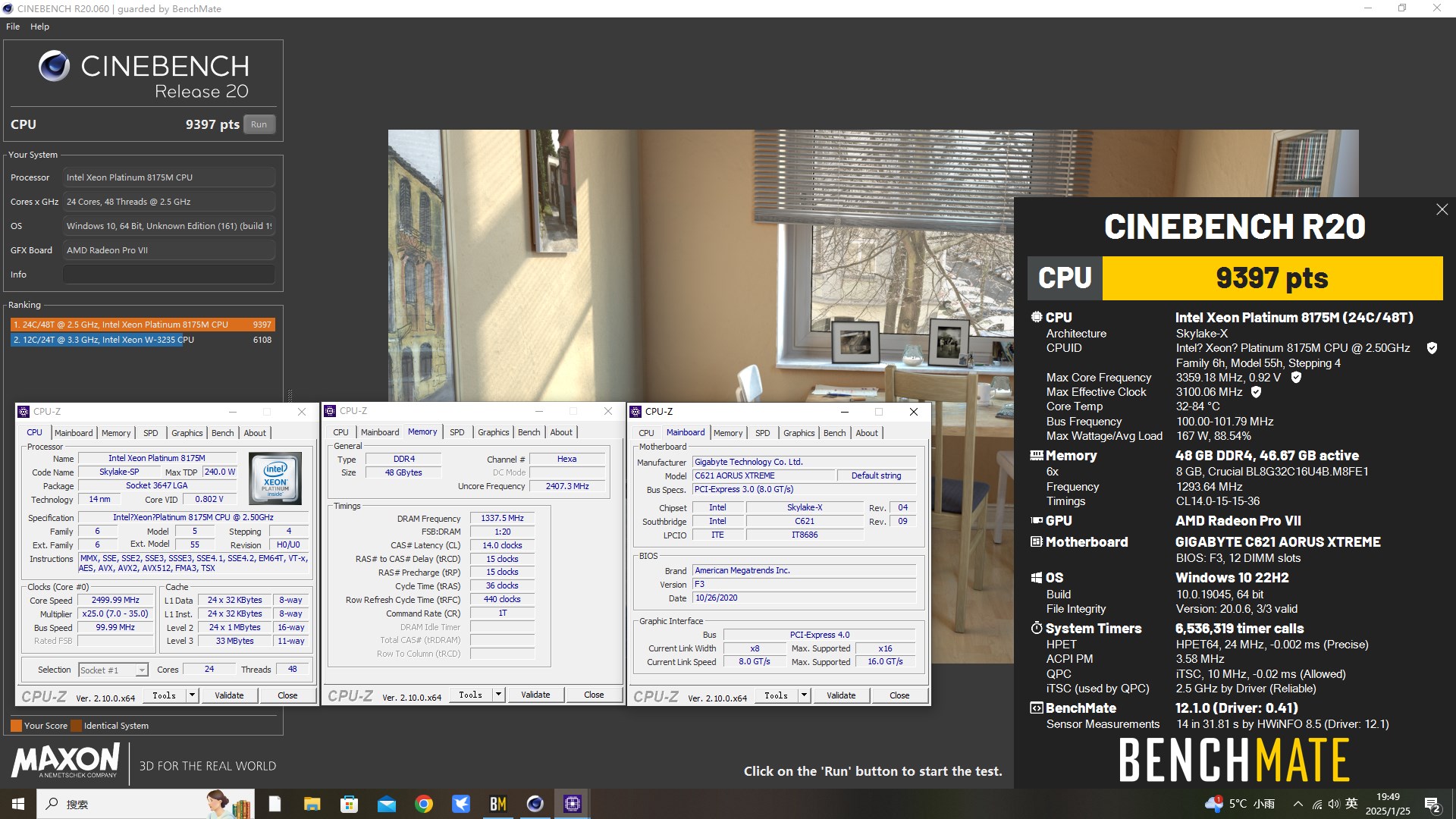
Task: Click the Memory icon in BenchMate panel
Action: point(1037,456)
